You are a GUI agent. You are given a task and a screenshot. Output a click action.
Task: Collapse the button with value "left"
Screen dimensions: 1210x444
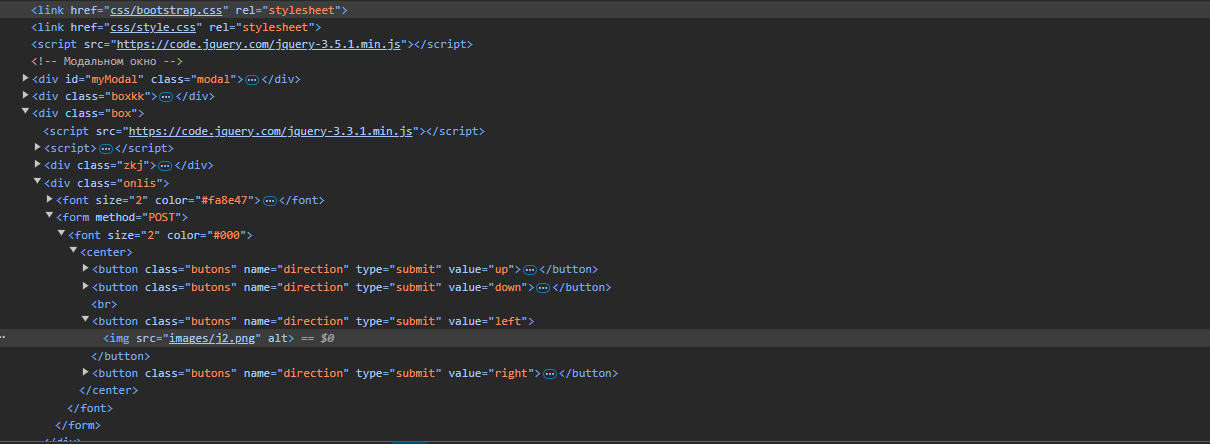pyautogui.click(x=86, y=320)
